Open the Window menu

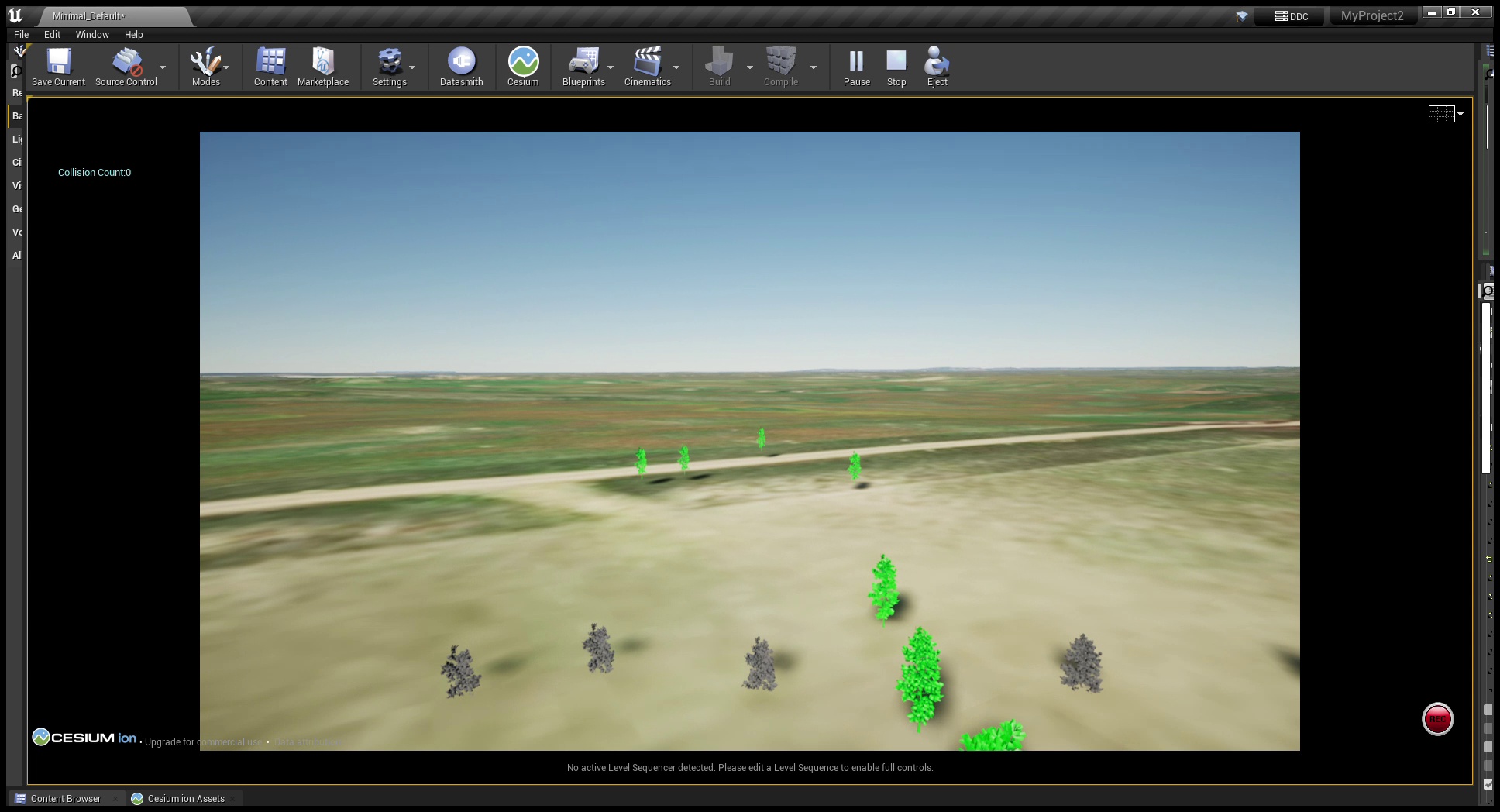point(92,35)
